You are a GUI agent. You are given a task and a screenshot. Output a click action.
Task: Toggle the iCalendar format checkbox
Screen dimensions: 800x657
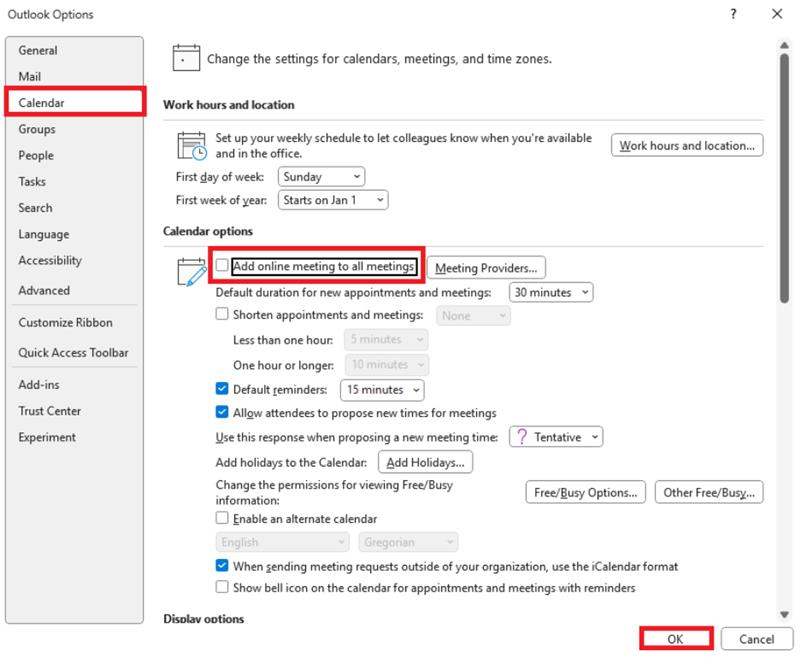(x=222, y=565)
